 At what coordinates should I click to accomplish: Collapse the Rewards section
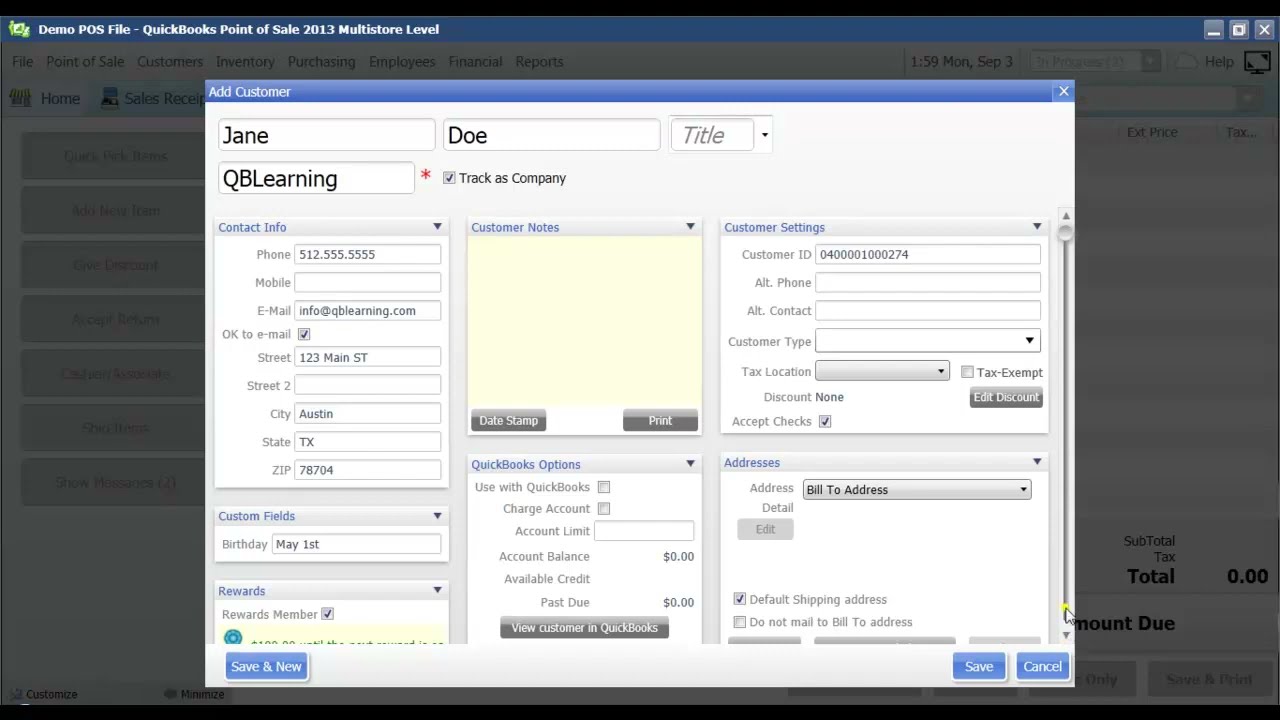437,591
